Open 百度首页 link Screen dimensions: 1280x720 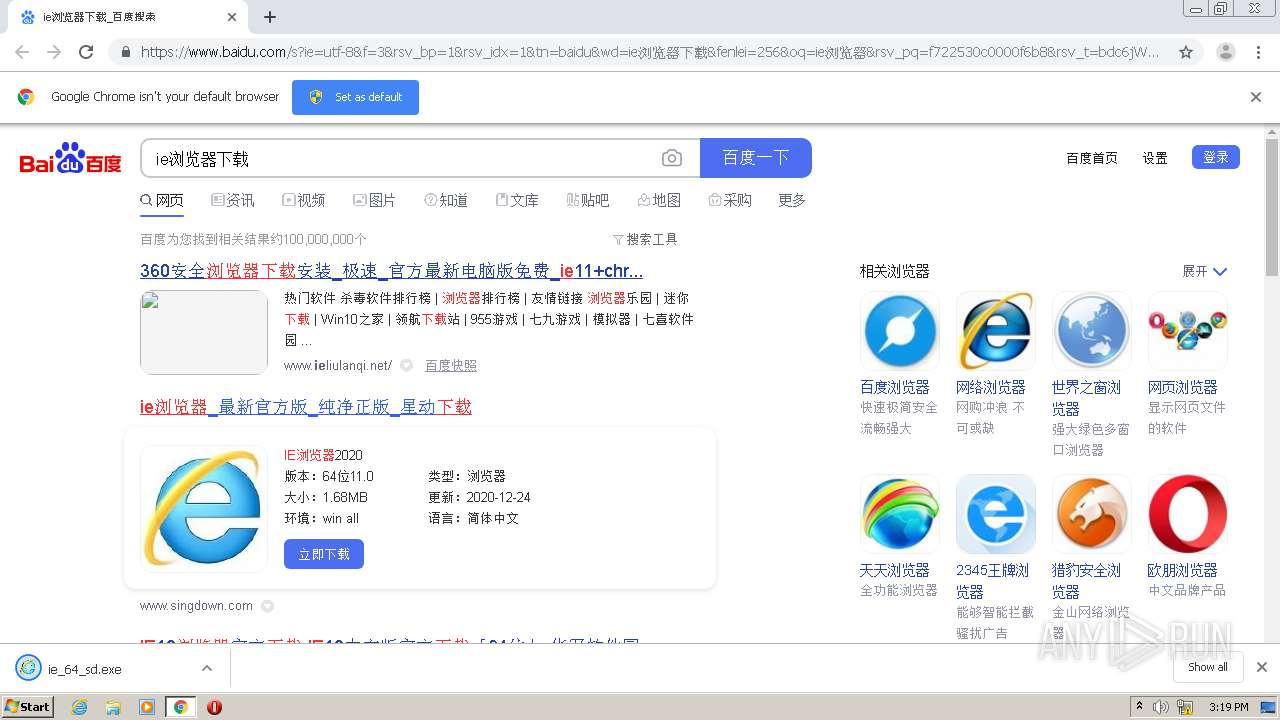coord(1092,158)
